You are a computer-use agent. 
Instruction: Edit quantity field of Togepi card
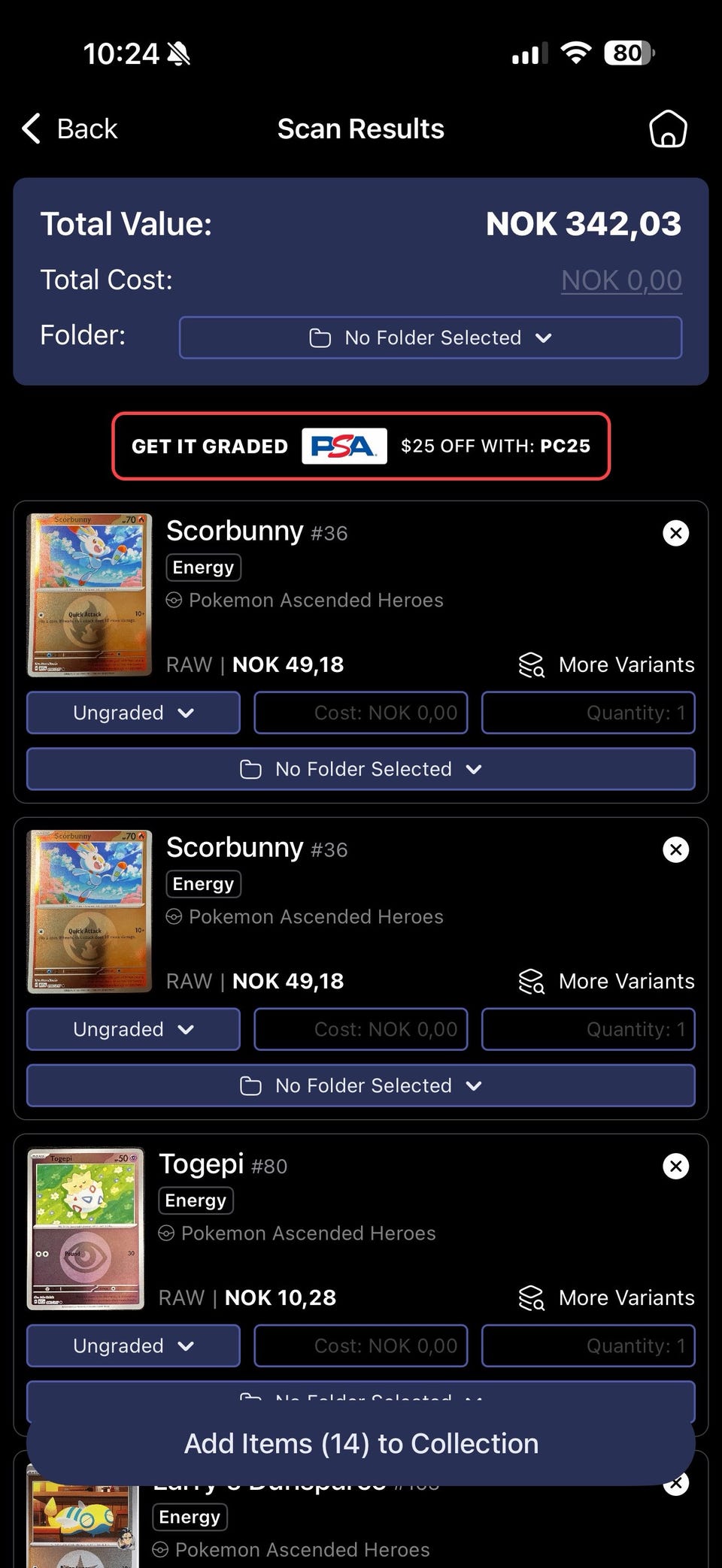tap(588, 1346)
